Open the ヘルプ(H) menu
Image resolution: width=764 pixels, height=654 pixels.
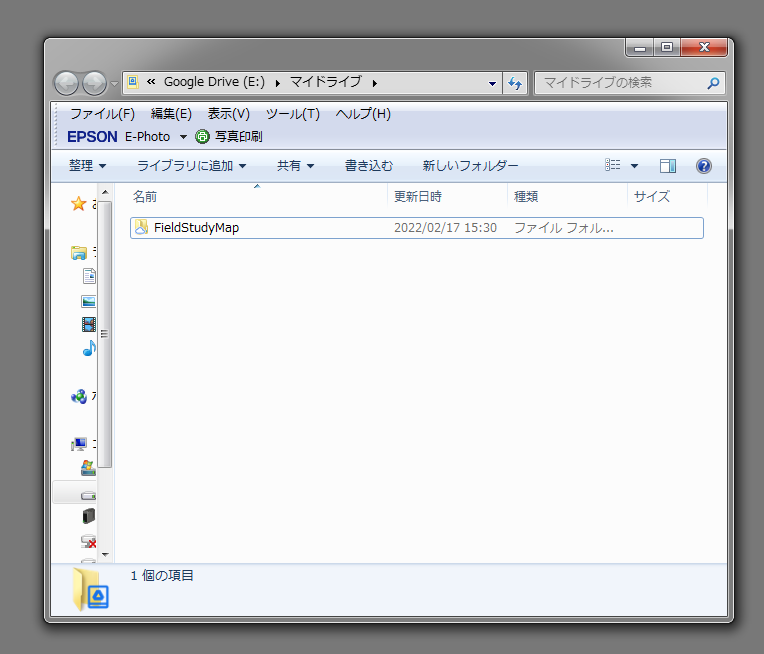363,114
